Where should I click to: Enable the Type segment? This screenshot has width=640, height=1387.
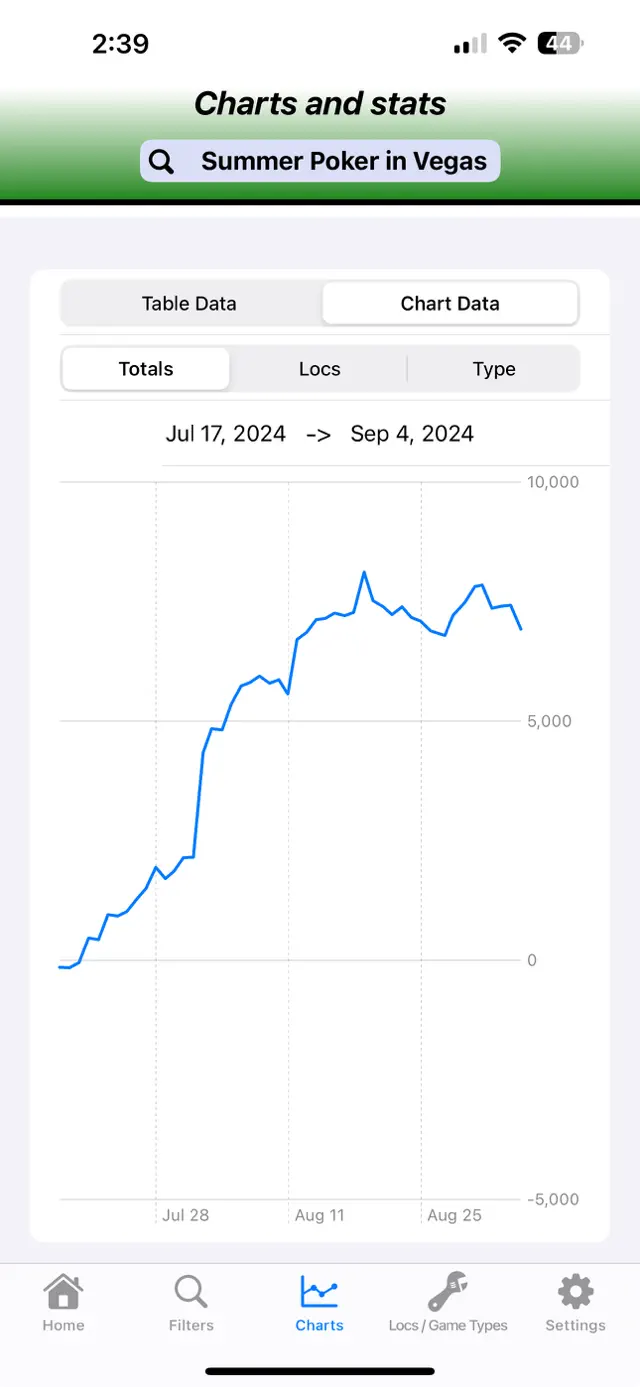point(493,369)
